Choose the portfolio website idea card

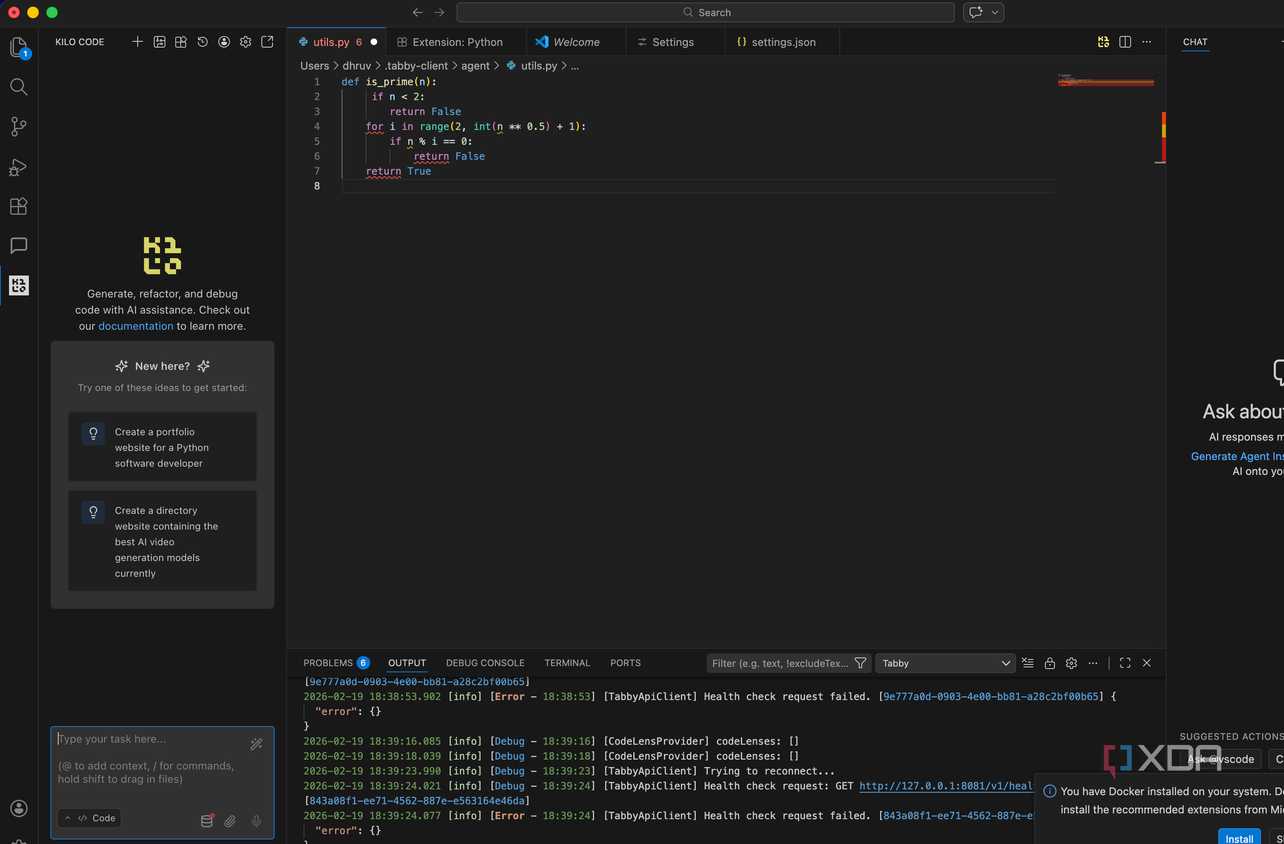coord(163,447)
